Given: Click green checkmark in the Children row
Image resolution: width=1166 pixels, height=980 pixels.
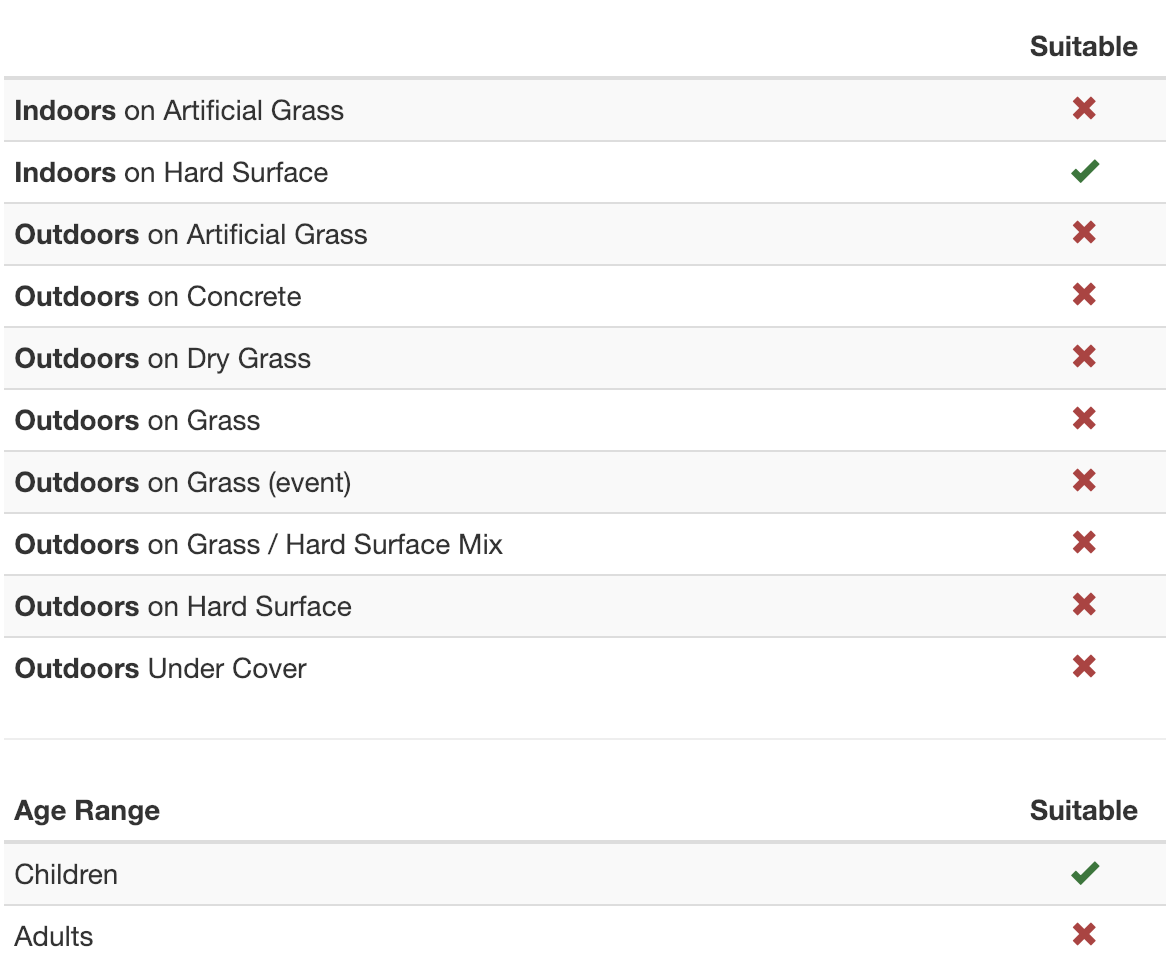Looking at the screenshot, I should (x=1084, y=873).
